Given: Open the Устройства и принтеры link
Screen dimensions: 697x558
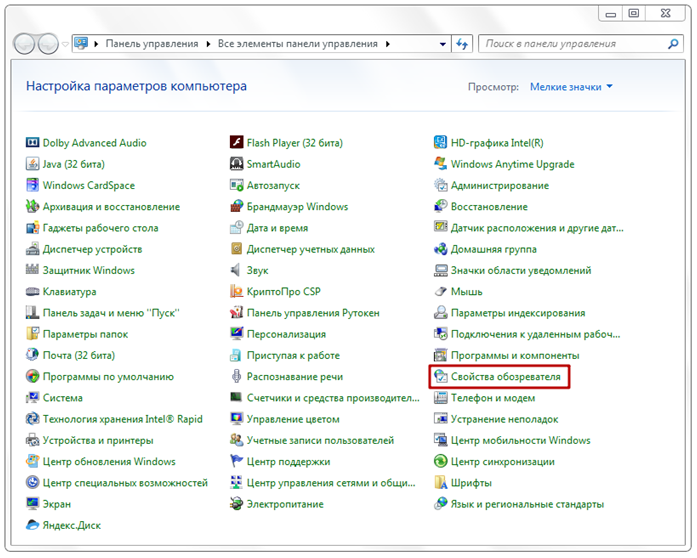Looking at the screenshot, I should point(98,440).
